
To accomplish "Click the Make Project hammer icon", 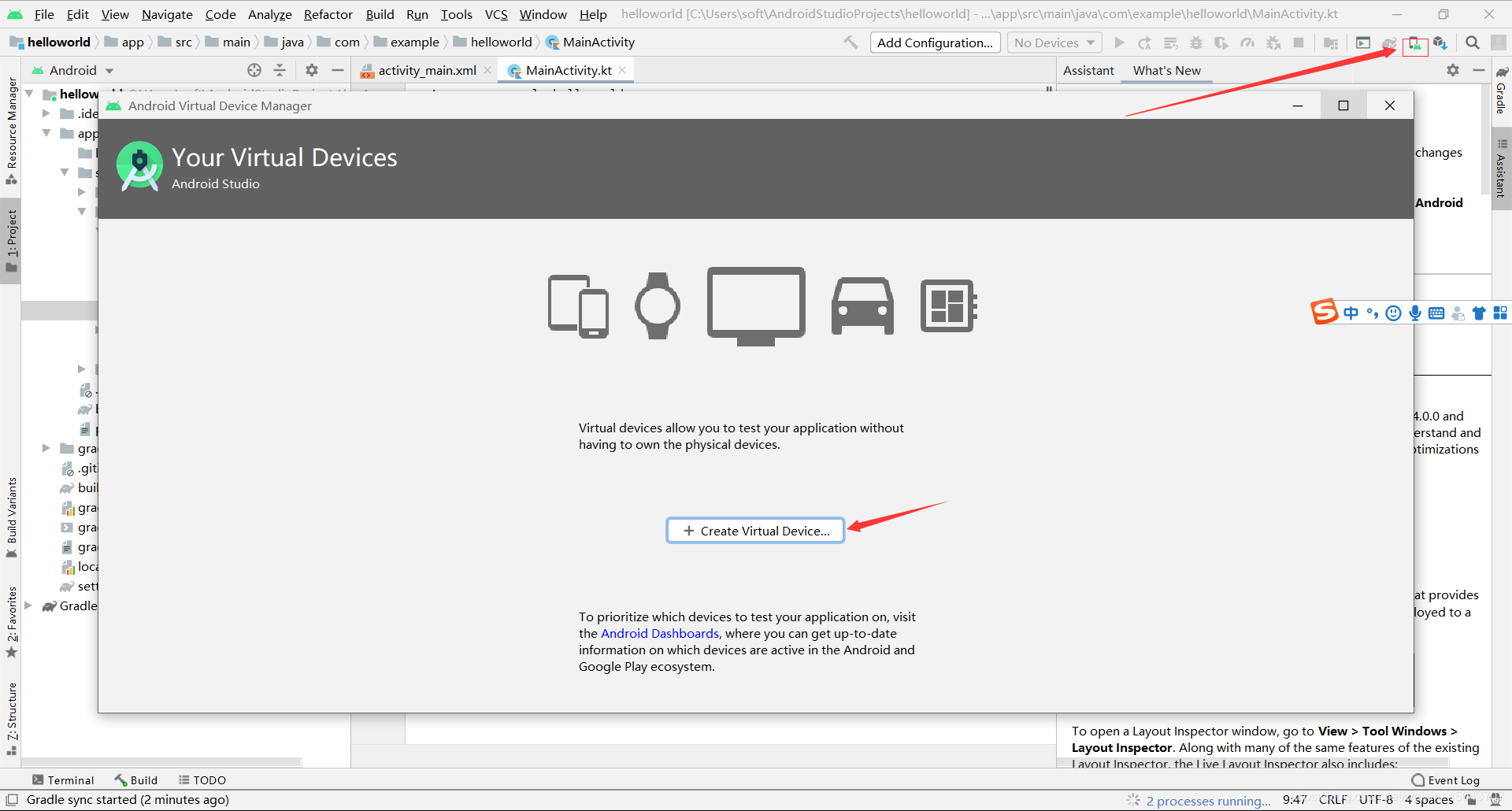I will tap(850, 43).
